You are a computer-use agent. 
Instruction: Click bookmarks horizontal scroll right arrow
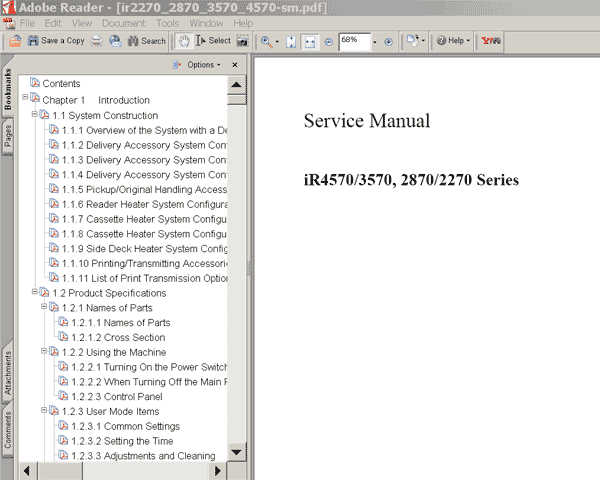218,471
